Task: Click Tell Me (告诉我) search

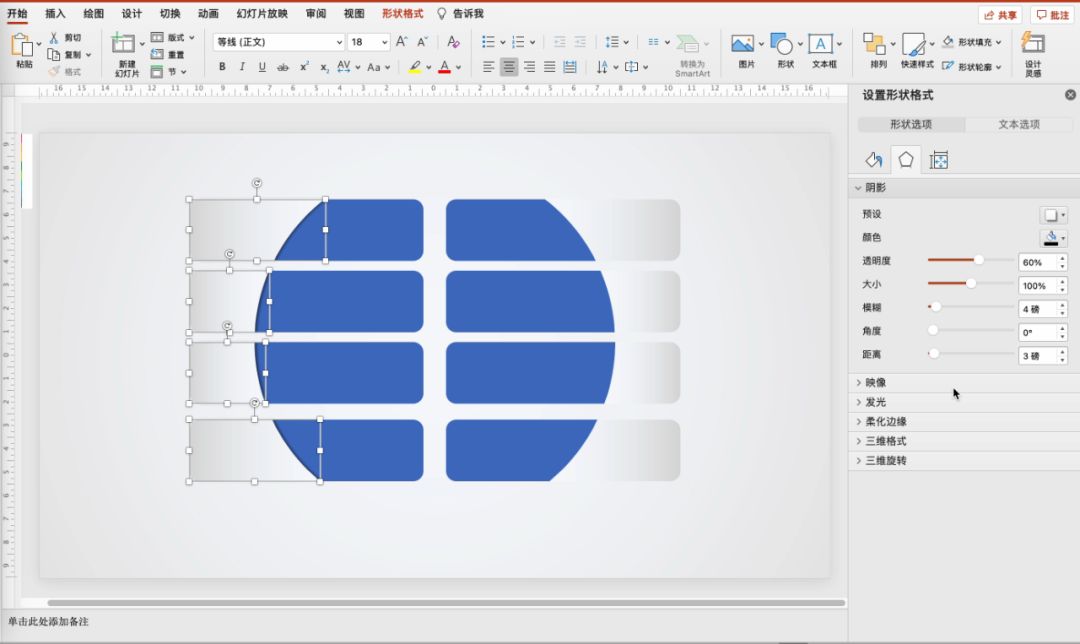Action: pyautogui.click(x=461, y=13)
